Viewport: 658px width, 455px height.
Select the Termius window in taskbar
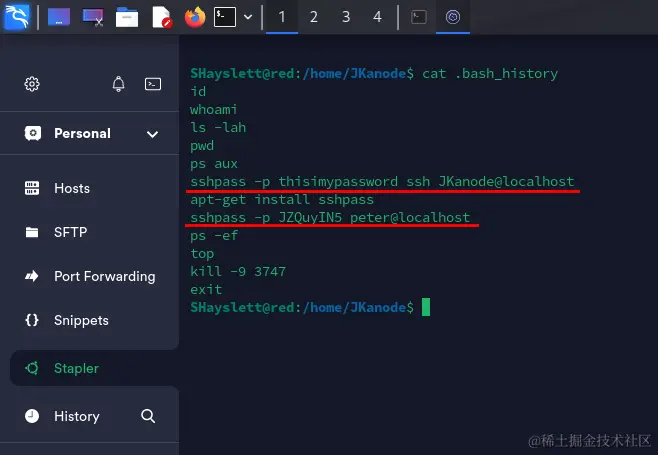point(453,17)
